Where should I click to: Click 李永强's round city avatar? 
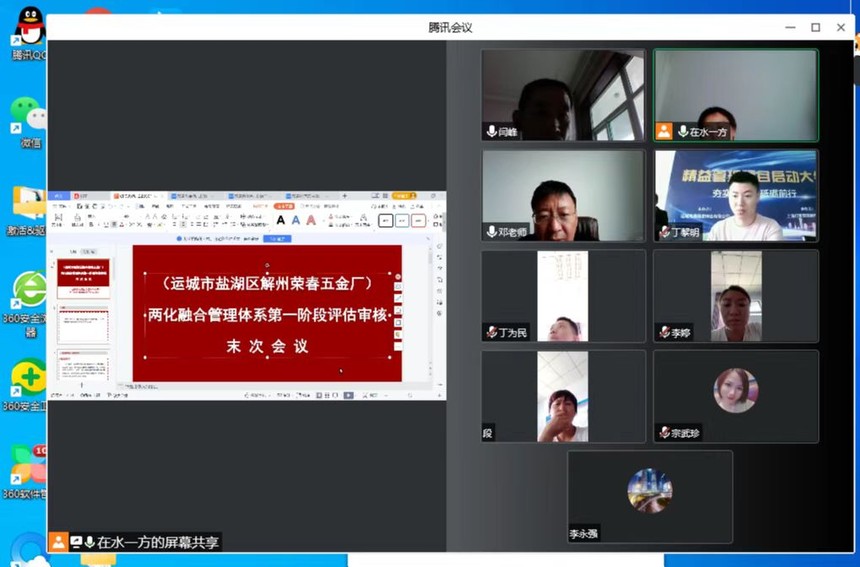click(650, 491)
